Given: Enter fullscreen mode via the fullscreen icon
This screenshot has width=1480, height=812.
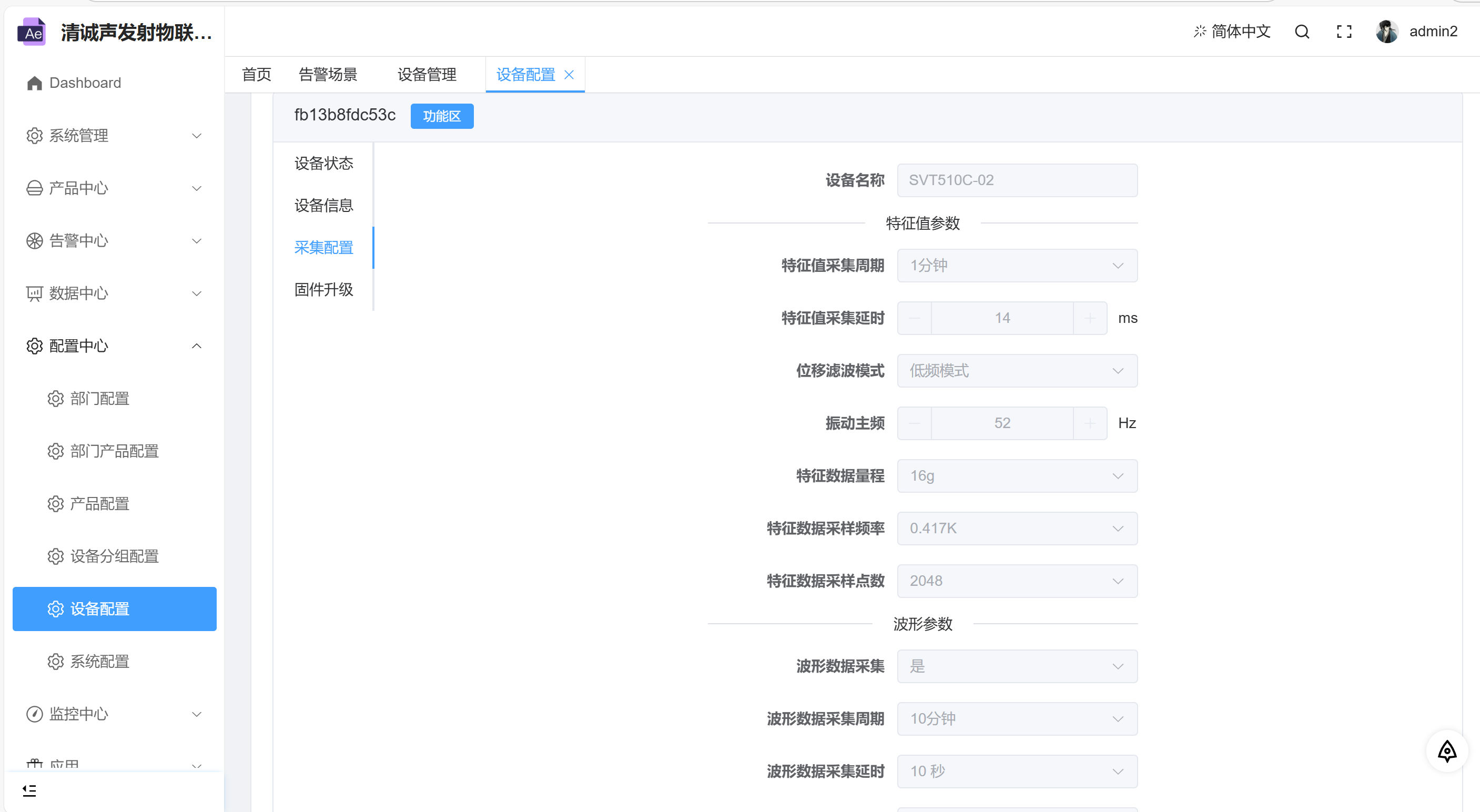Looking at the screenshot, I should [1344, 32].
